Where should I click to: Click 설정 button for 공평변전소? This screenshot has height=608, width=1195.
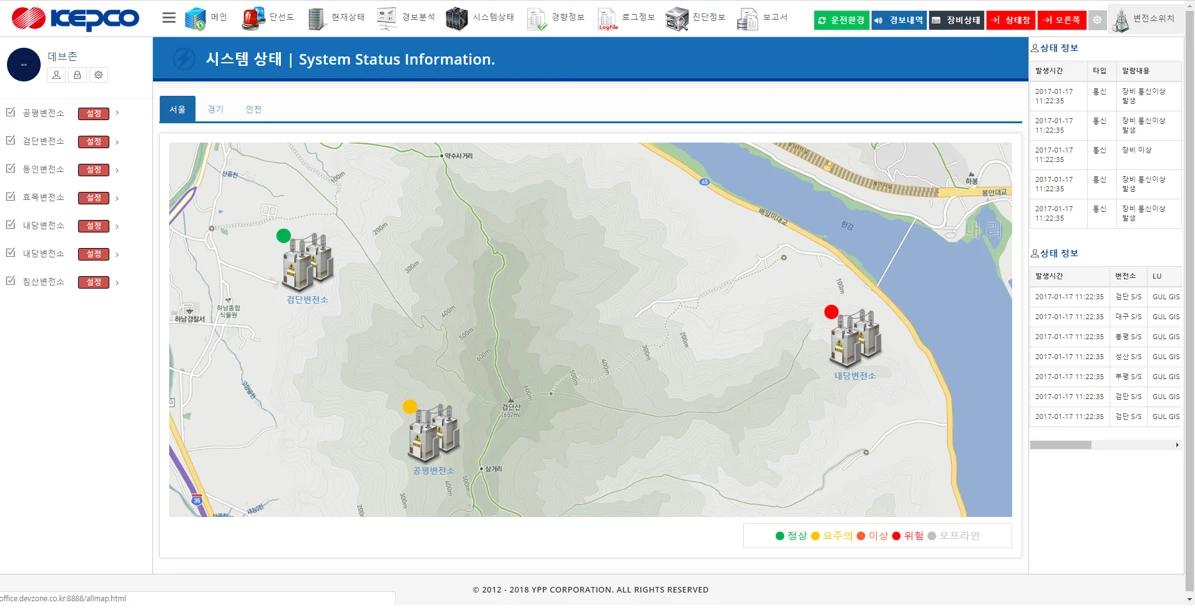94,114
